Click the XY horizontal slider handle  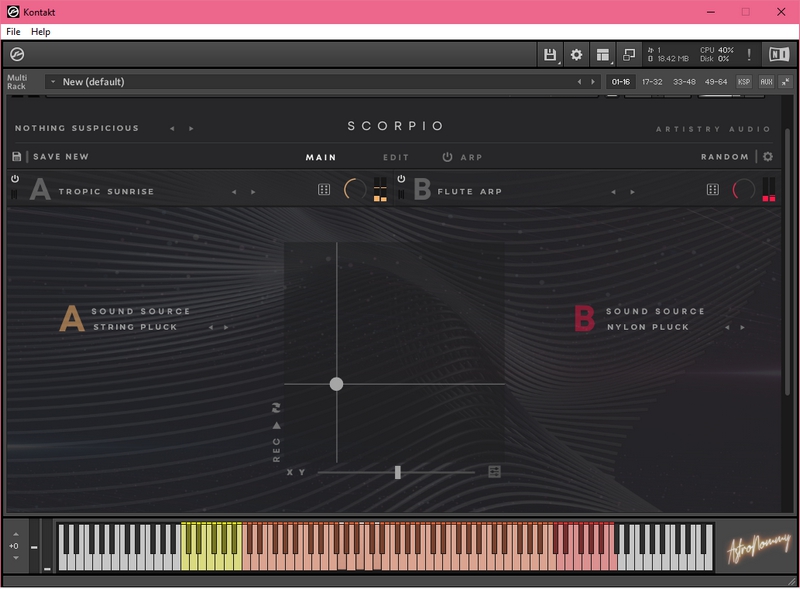click(x=398, y=472)
